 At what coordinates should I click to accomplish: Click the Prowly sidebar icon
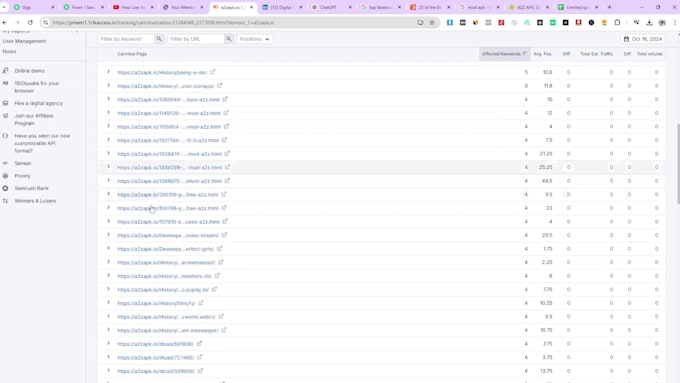[x=5, y=176]
